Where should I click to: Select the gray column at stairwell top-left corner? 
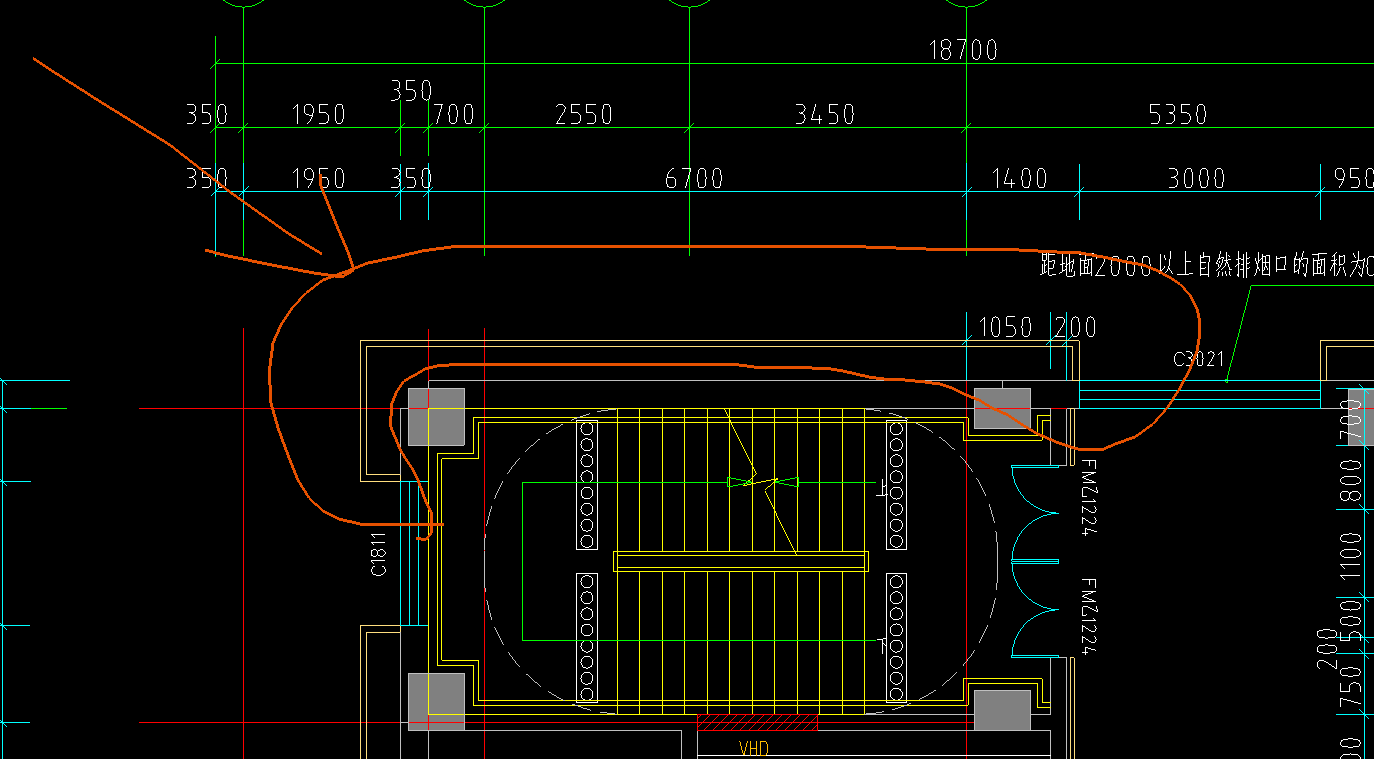click(x=436, y=416)
